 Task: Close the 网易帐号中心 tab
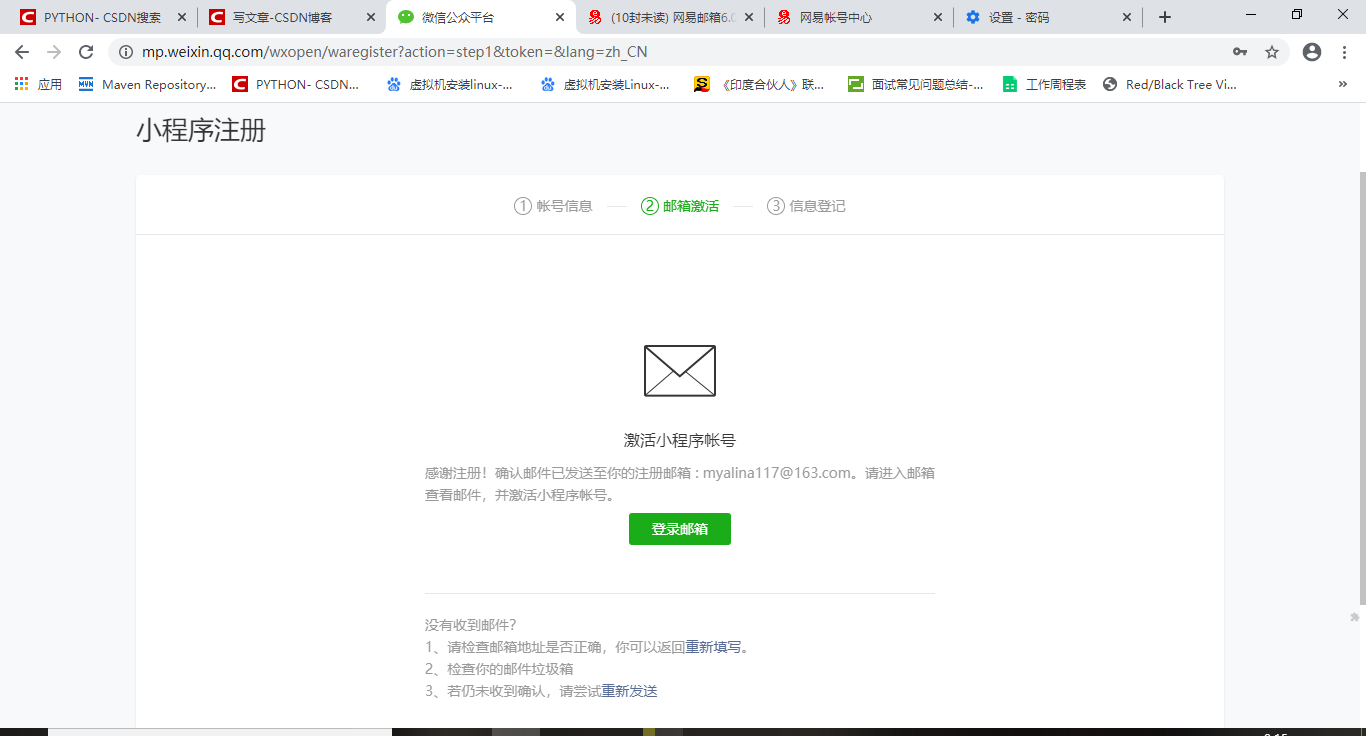(x=938, y=17)
